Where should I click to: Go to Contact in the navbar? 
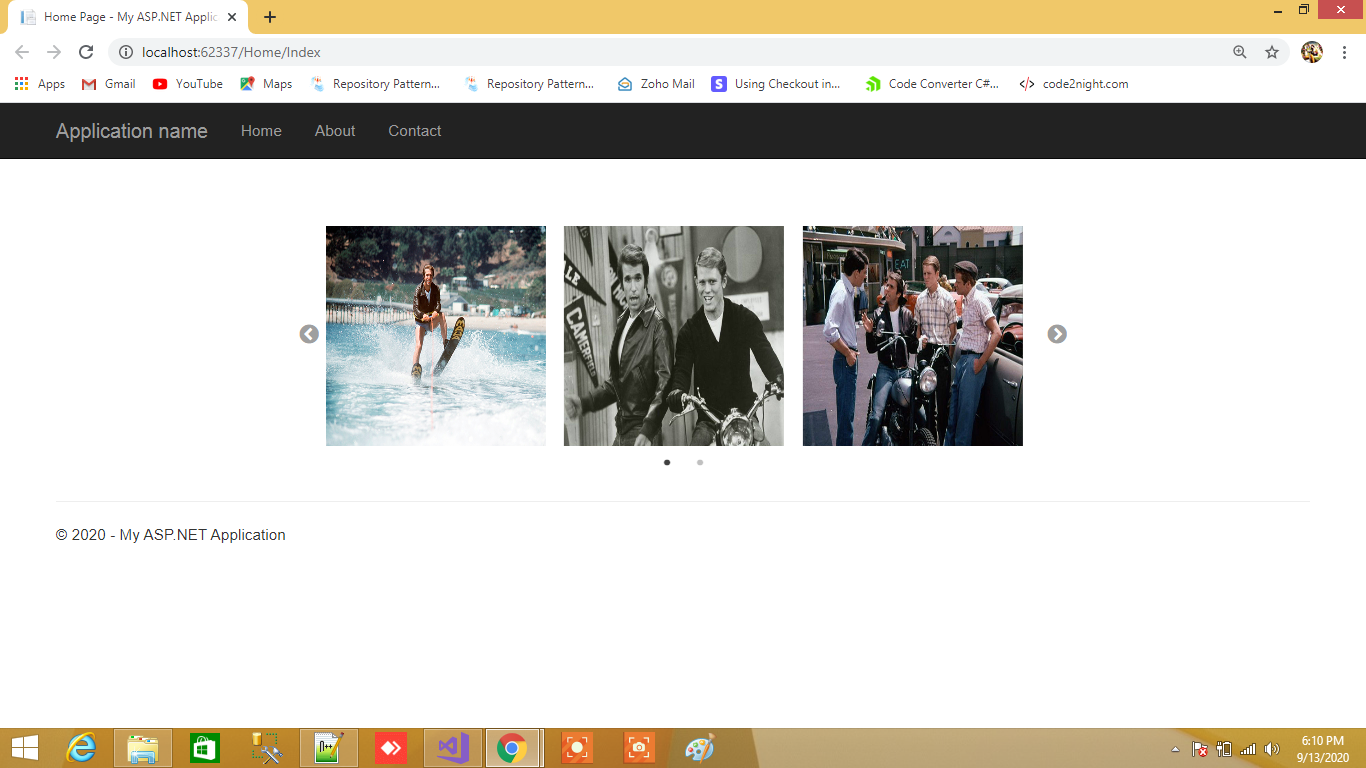[415, 131]
